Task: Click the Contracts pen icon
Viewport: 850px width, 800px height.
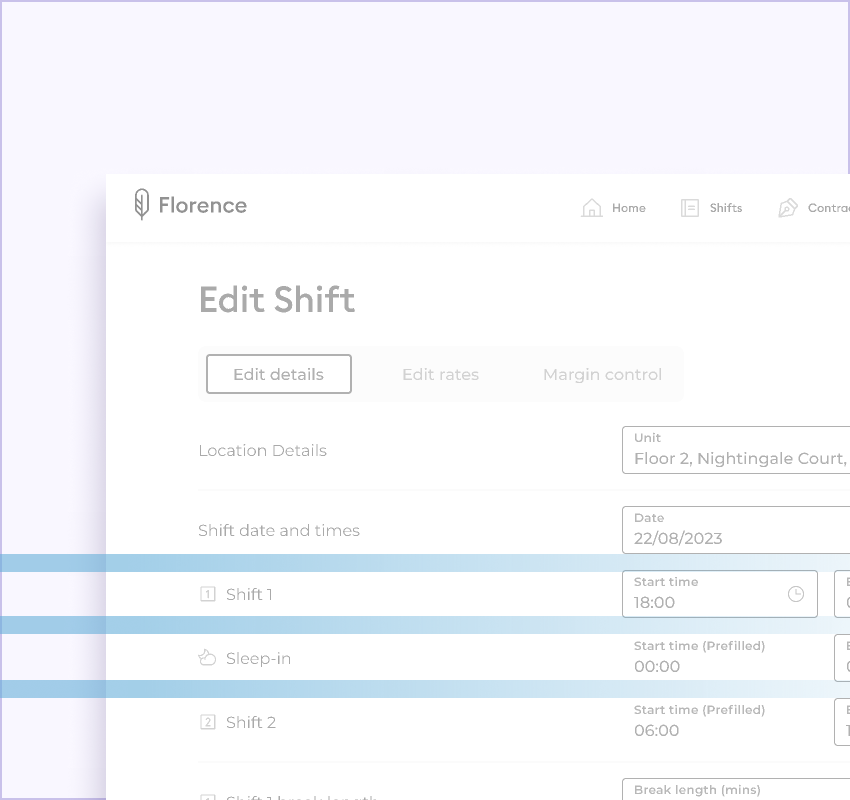Action: (788, 208)
